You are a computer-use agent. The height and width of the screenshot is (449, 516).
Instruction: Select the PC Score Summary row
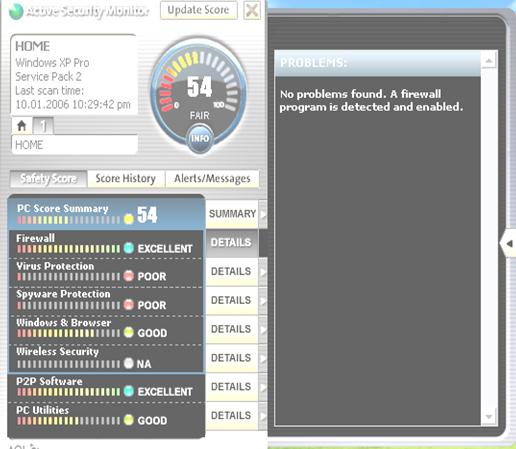click(x=106, y=214)
